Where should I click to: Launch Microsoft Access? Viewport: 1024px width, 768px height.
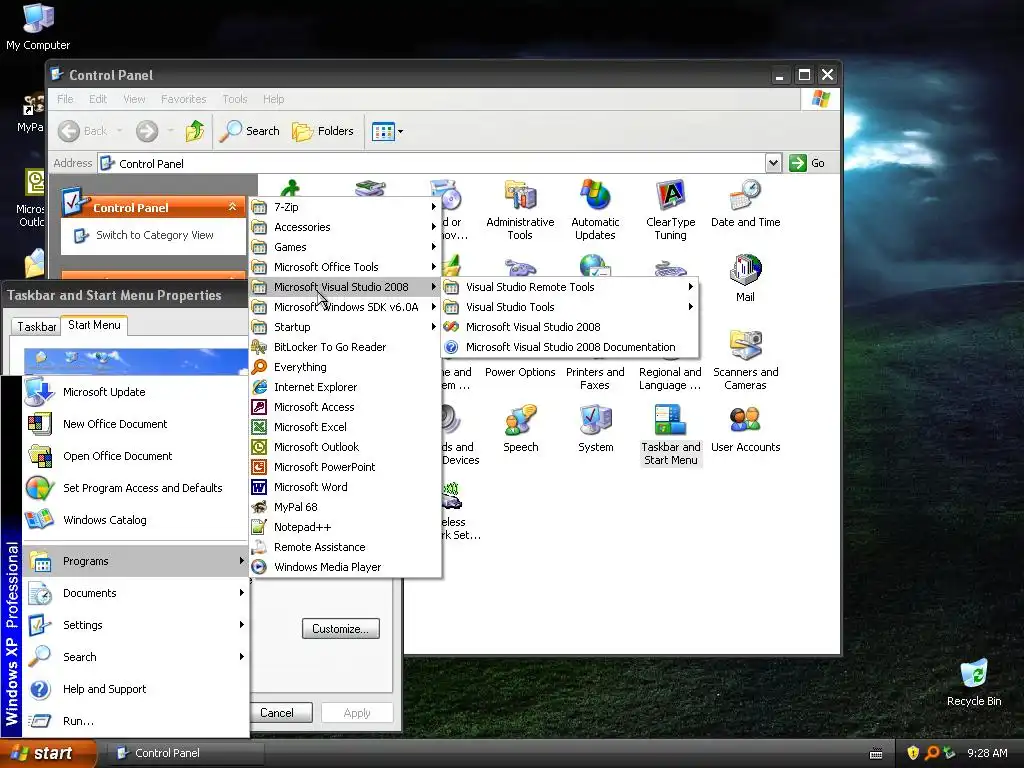pyautogui.click(x=345, y=407)
